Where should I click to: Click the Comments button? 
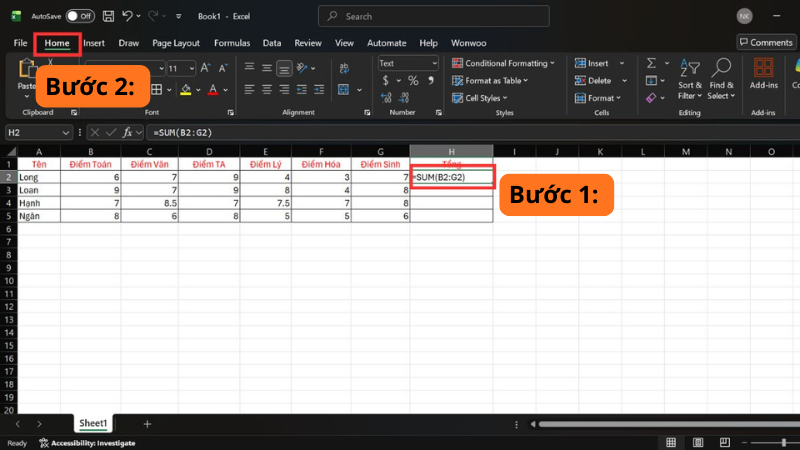coord(765,43)
